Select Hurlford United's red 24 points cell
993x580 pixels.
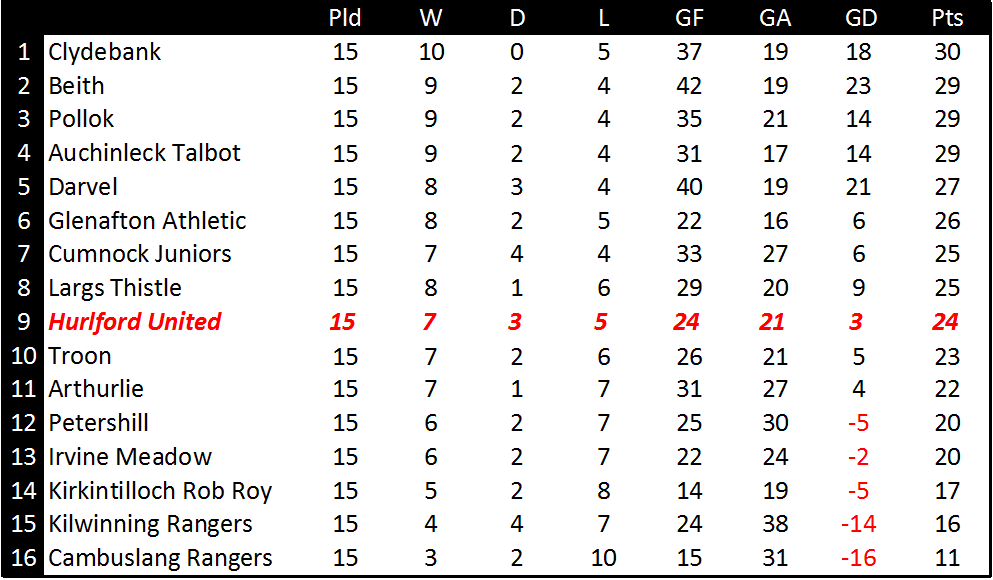(x=946, y=322)
